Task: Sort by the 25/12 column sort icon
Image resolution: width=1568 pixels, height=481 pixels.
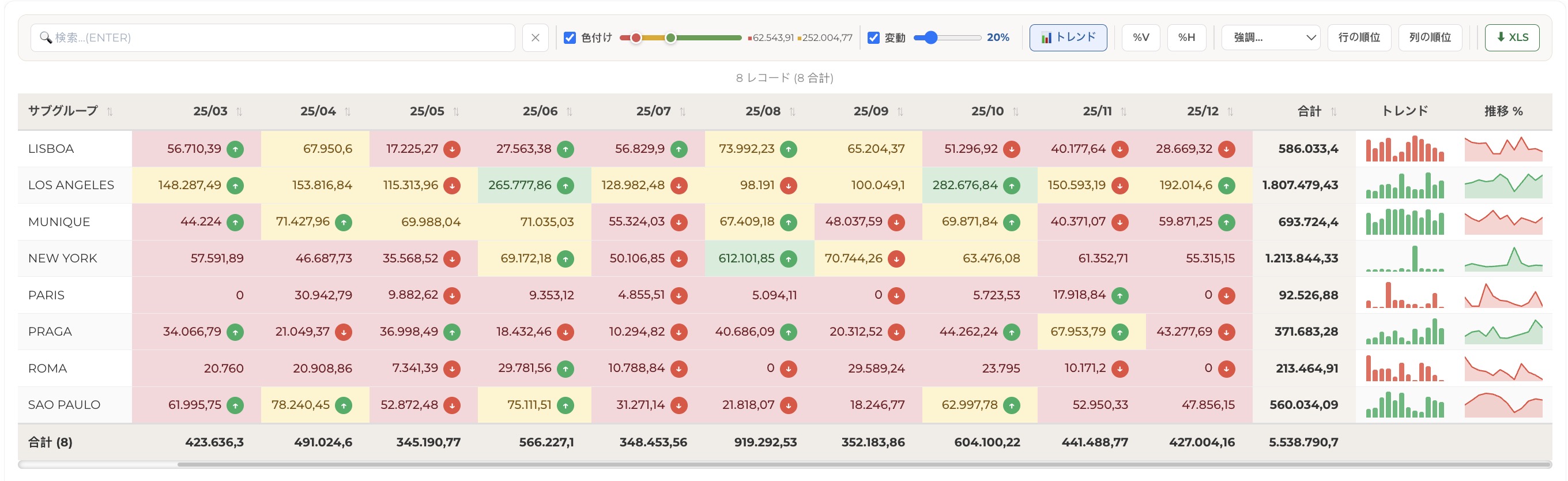Action: 1230,111
